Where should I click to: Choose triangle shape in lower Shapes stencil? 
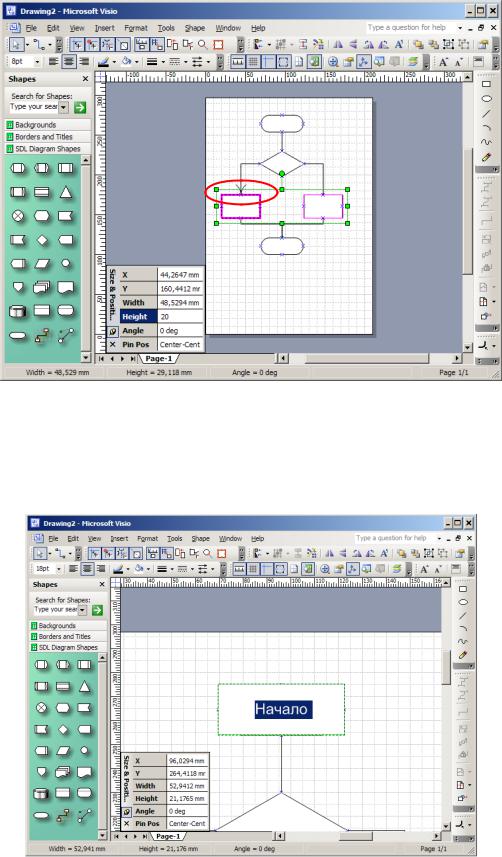tap(84, 686)
